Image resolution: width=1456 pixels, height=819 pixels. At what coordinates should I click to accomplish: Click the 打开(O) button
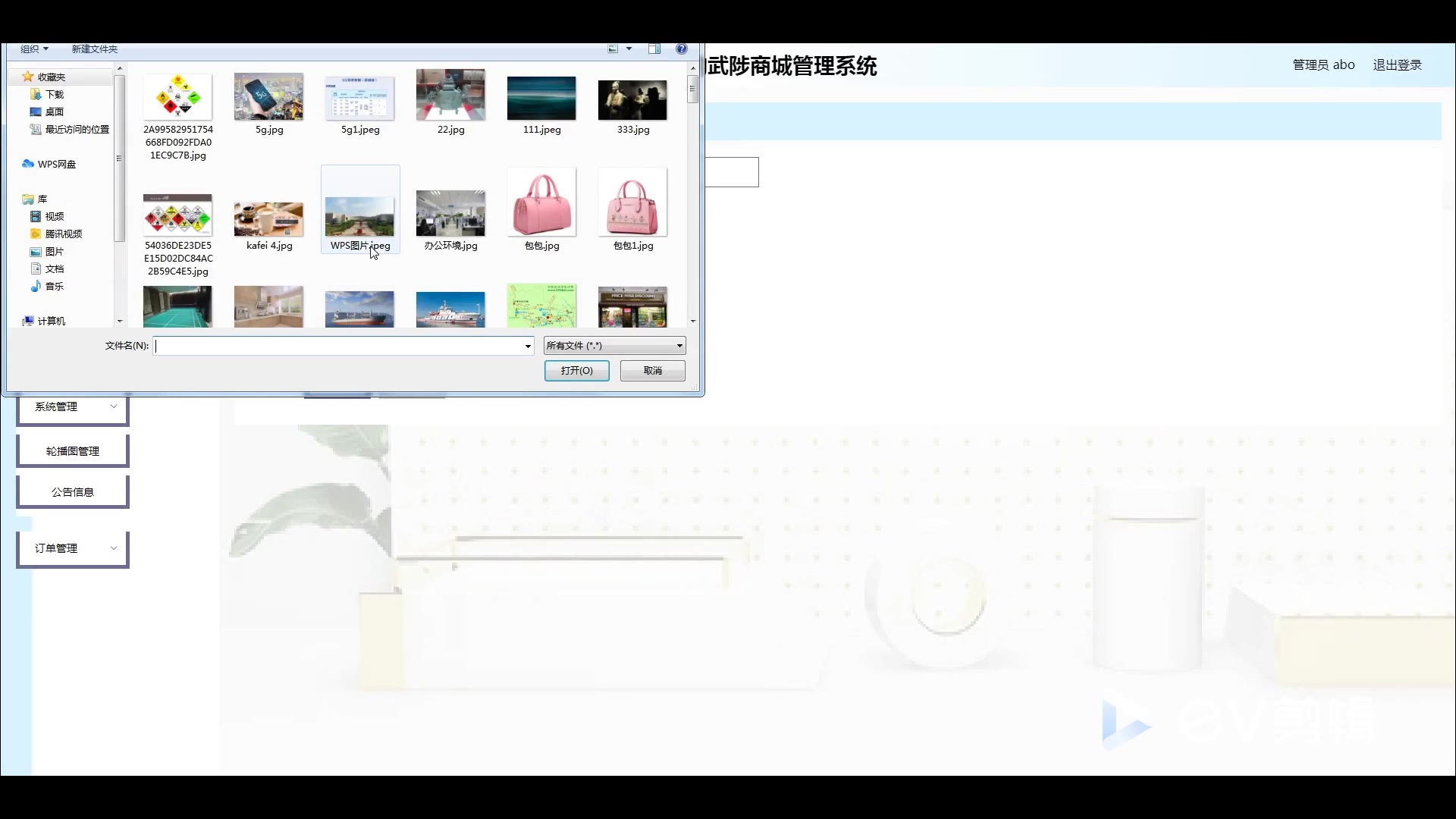coord(576,371)
